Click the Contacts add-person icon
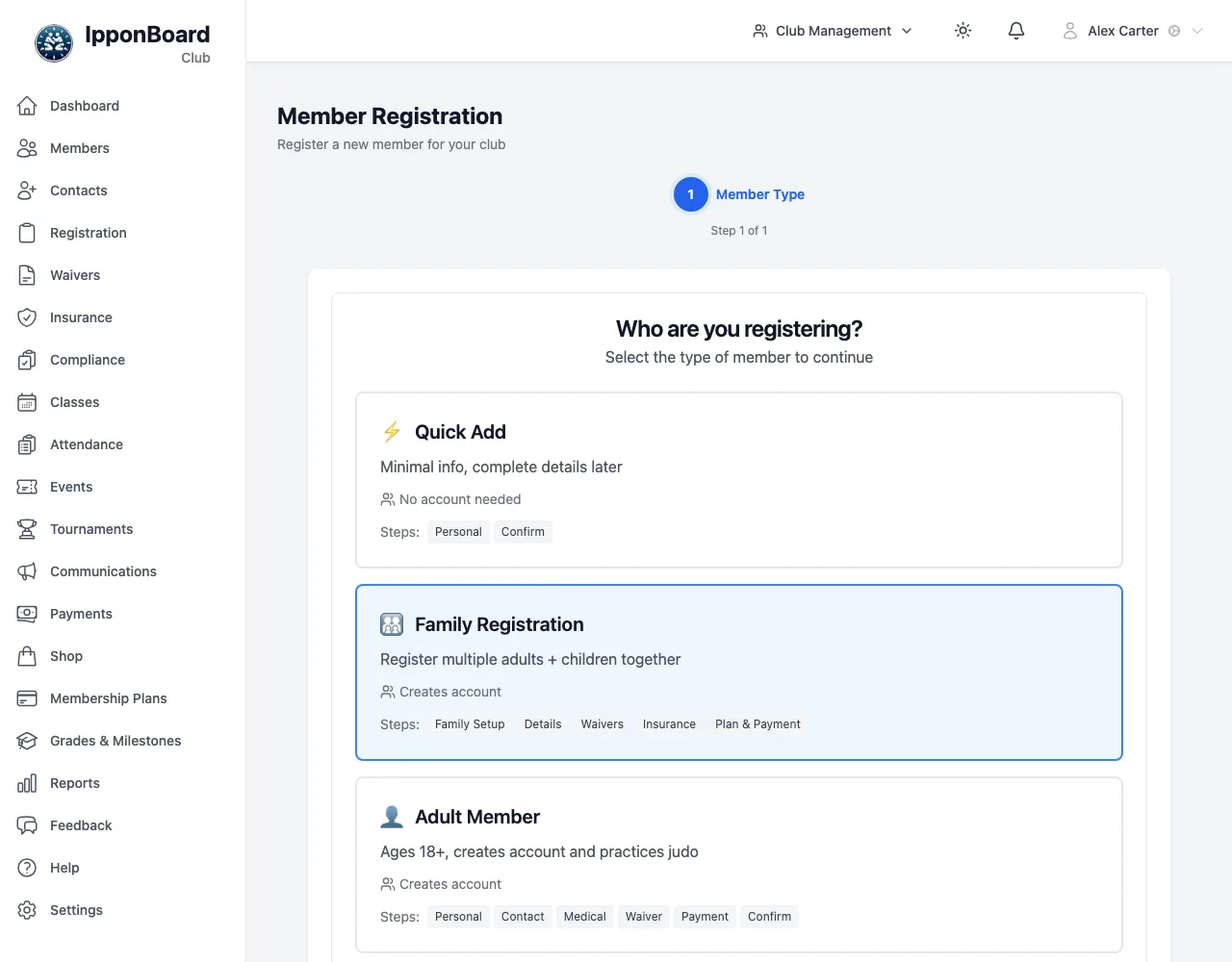 [x=27, y=190]
